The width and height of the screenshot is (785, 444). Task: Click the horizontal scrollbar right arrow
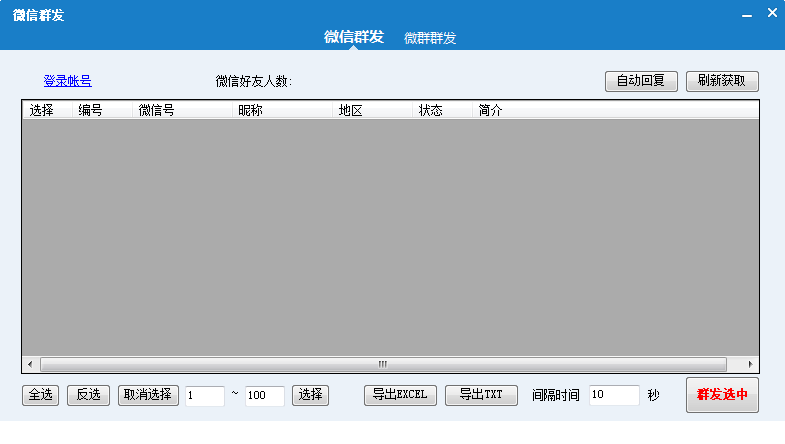click(x=750, y=364)
